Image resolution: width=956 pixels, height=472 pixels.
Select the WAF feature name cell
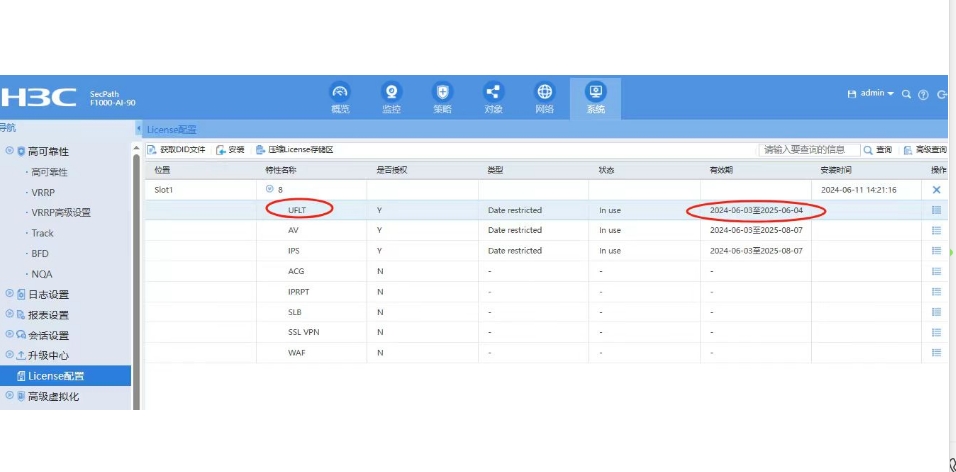296,352
